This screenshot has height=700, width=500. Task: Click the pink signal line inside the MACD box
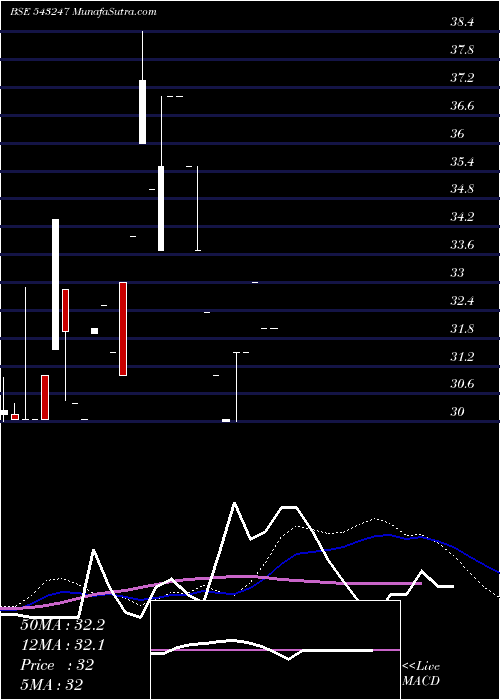(x=275, y=650)
